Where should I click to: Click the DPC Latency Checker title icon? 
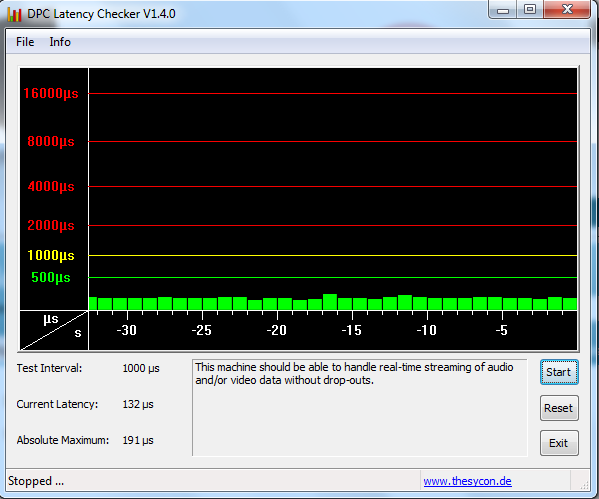pyautogui.click(x=14, y=14)
